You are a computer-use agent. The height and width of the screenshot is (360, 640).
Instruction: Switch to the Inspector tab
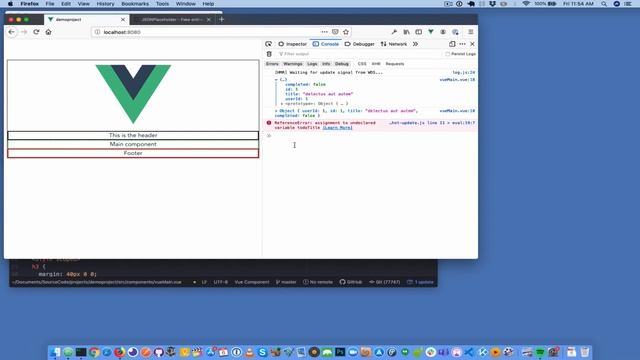pos(292,44)
